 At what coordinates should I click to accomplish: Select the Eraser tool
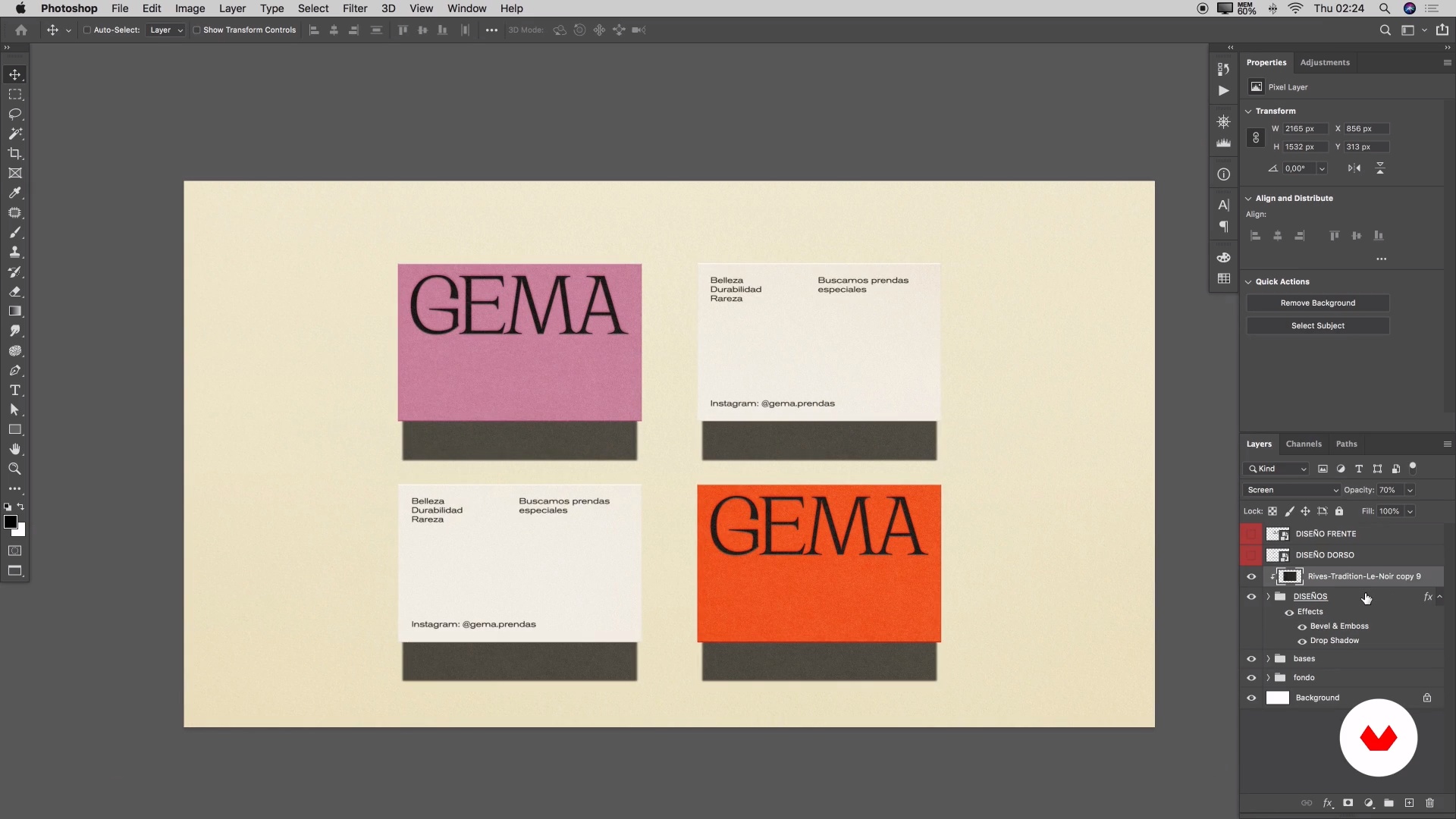tap(14, 291)
